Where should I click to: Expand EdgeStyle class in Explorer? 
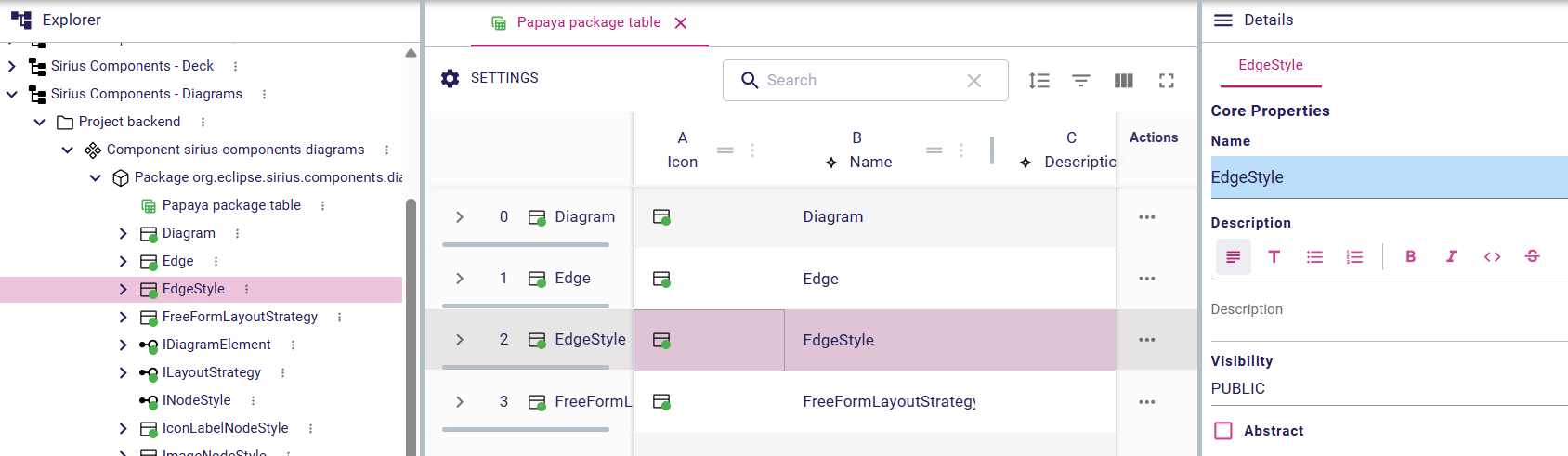tap(124, 289)
